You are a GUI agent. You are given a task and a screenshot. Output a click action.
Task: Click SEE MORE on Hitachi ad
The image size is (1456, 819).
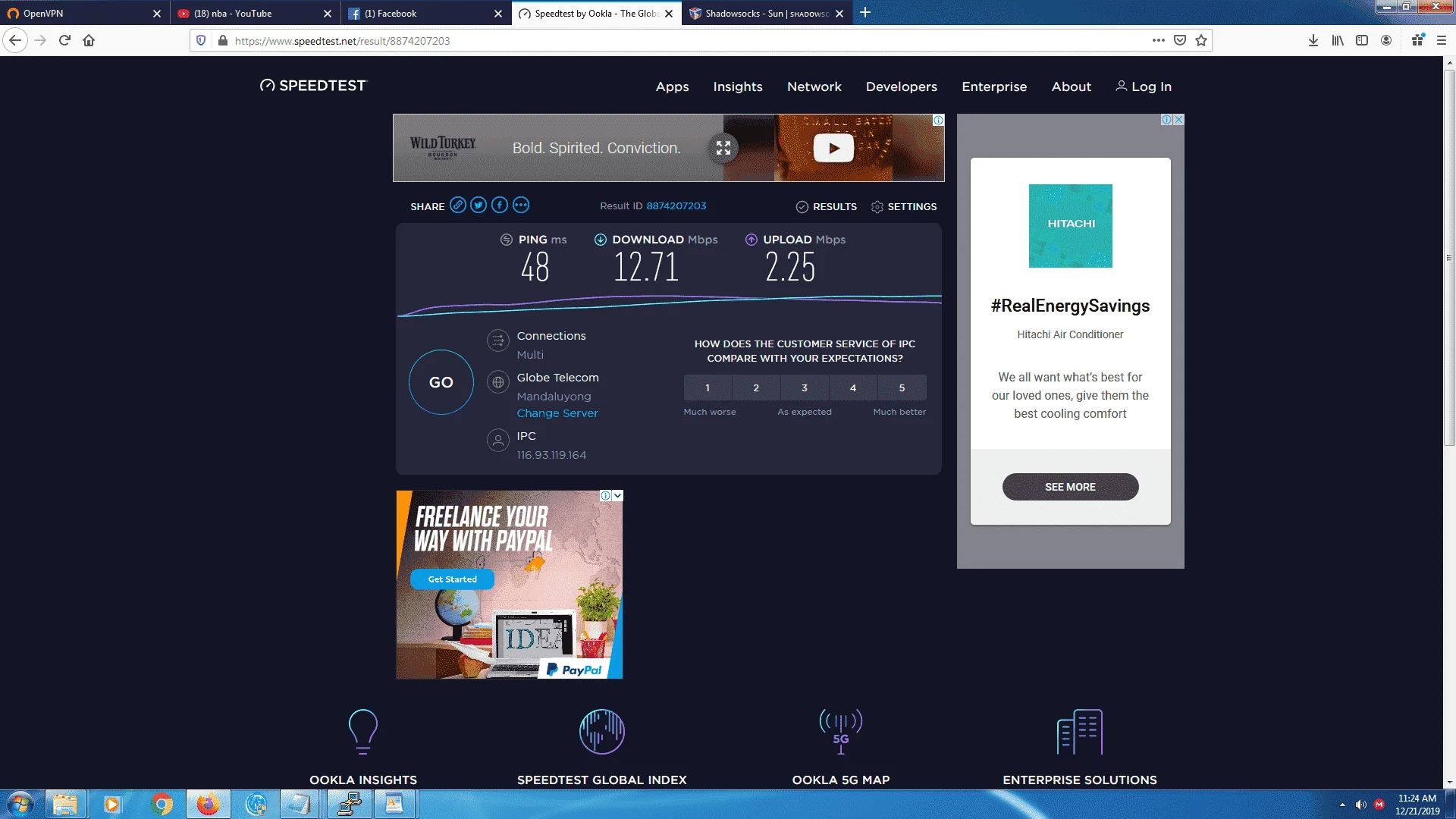[x=1070, y=487]
